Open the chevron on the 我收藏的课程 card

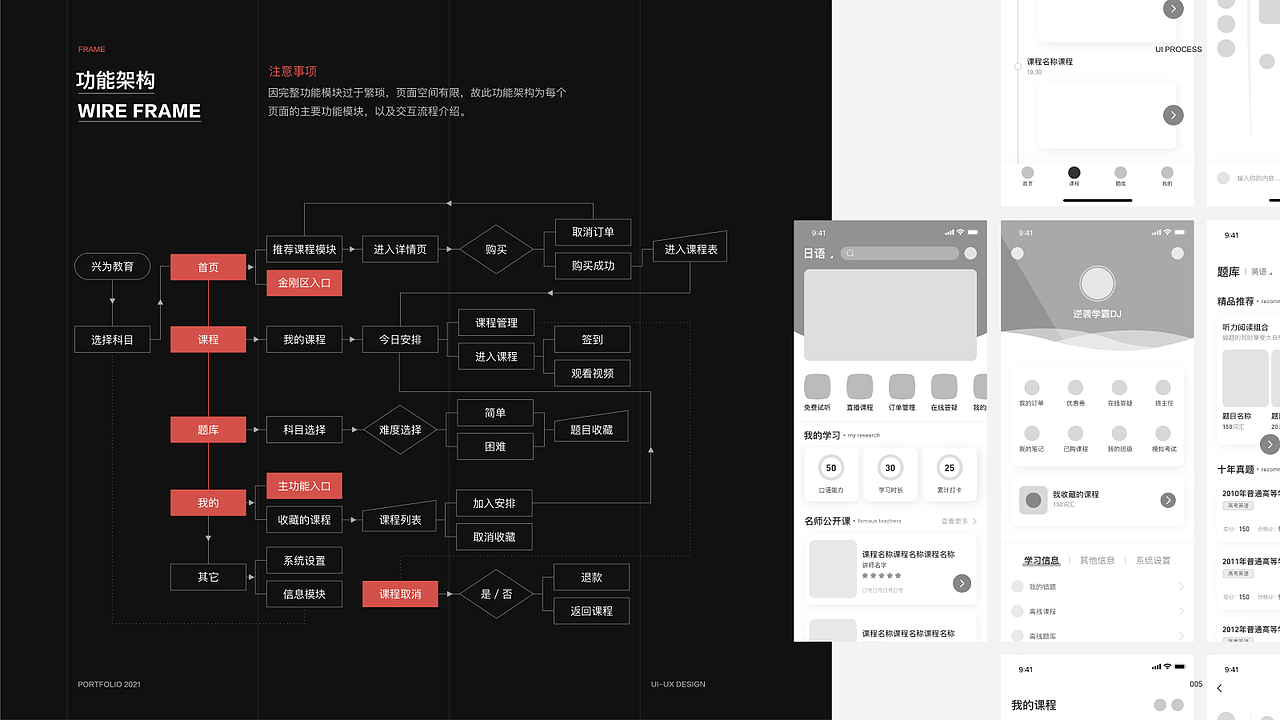[x=1168, y=500]
